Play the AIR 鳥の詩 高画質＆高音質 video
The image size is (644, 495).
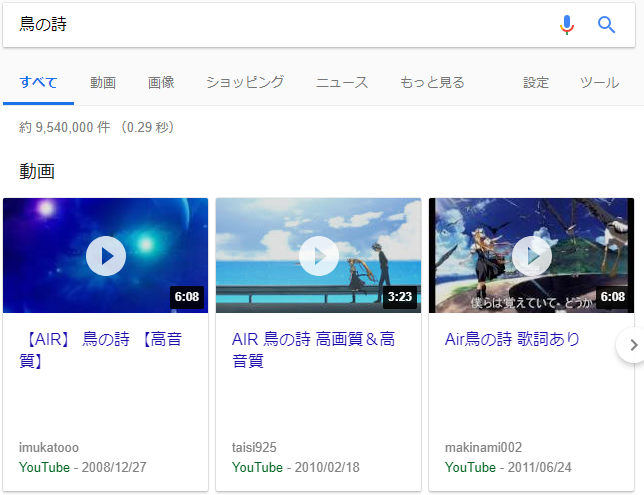click(319, 256)
